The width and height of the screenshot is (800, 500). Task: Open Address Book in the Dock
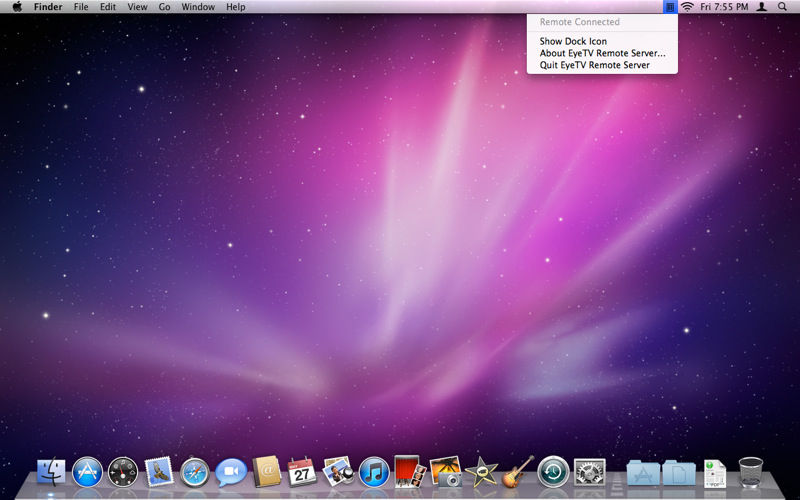click(x=267, y=471)
